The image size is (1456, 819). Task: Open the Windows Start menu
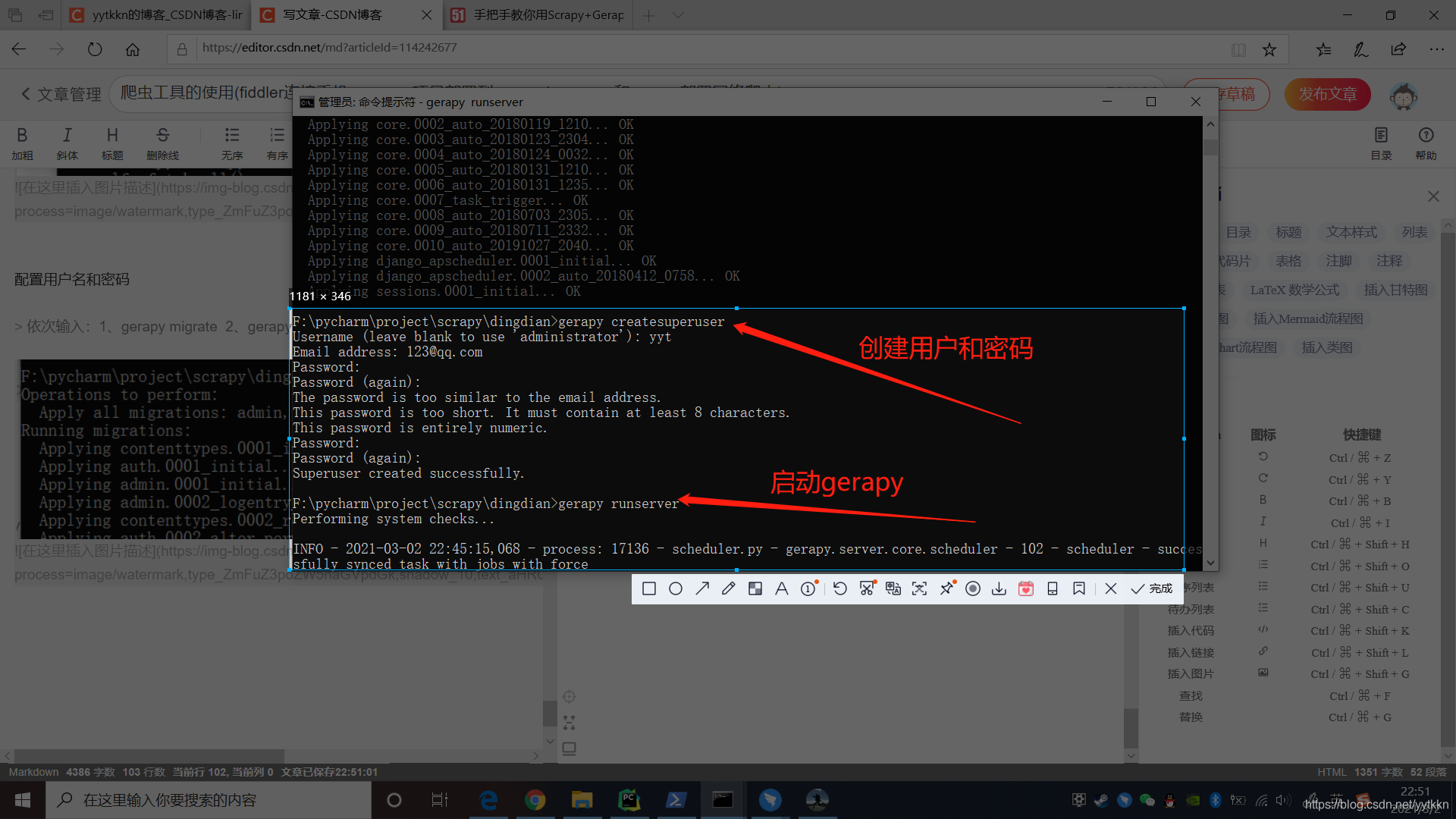23,800
